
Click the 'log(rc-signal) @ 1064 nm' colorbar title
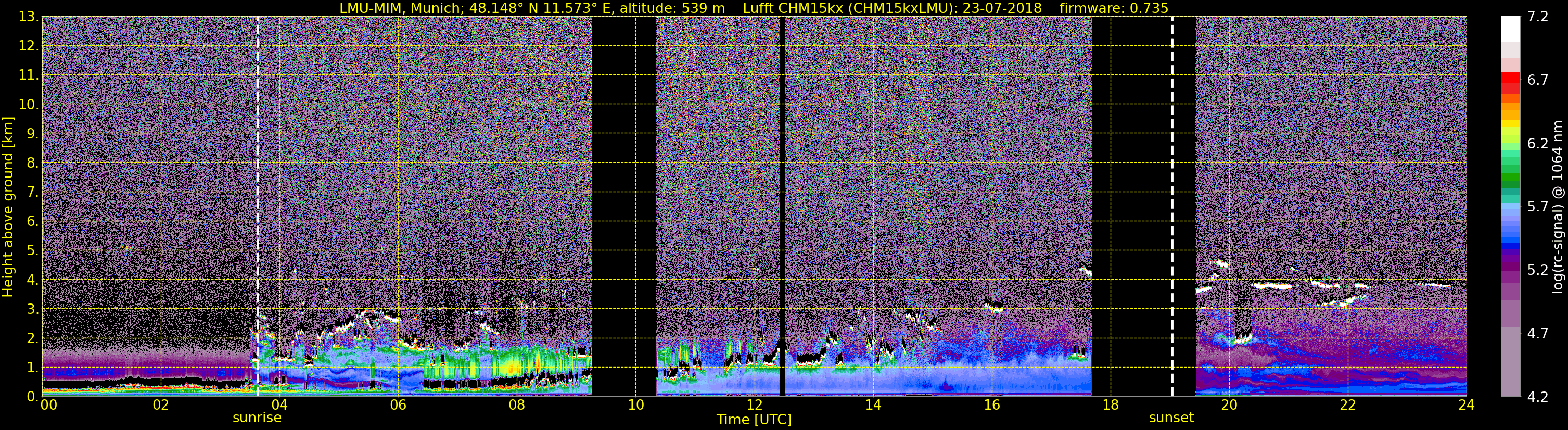point(1557,207)
